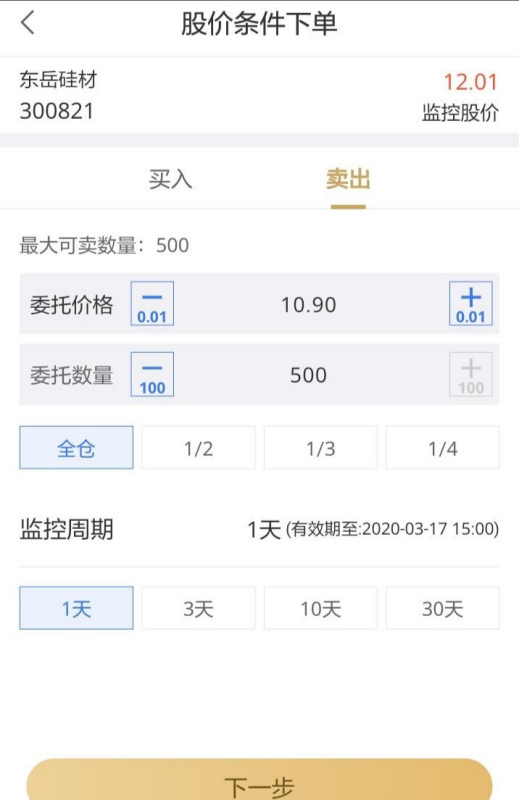The width and height of the screenshot is (519, 800).
Task: Open the 东岳硅材 300821 stock row
Action: coord(259,95)
